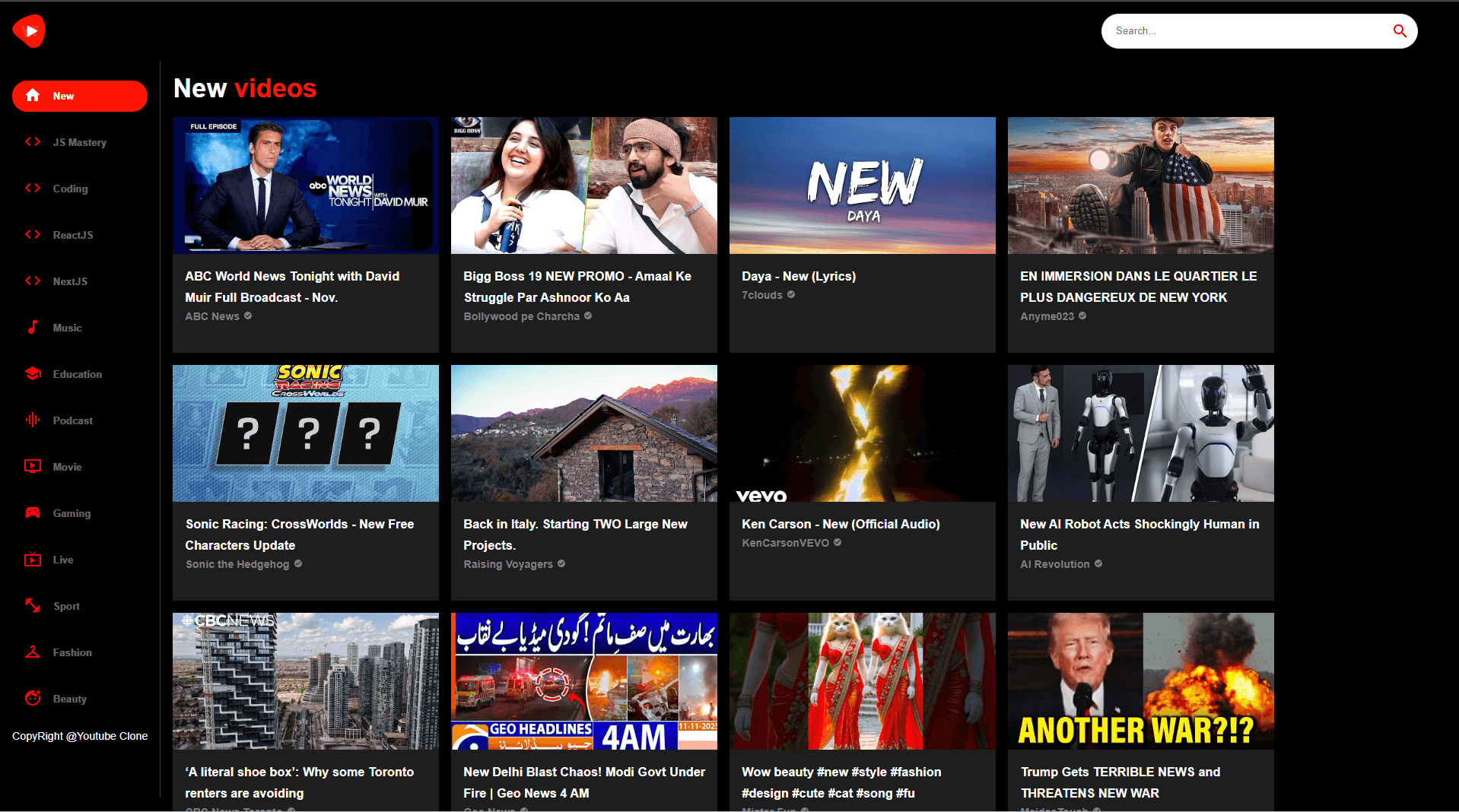
Task: Open EN IMMERSION DANS LE QUARTIER title
Action: [1139, 287]
